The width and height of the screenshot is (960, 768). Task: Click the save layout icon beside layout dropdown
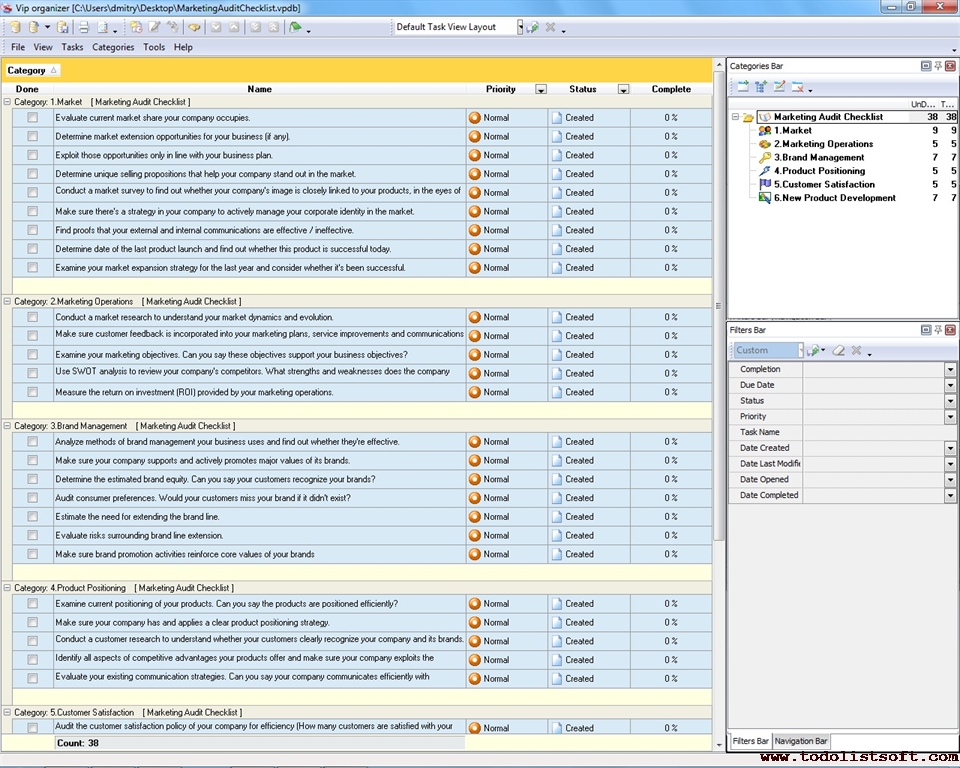tap(533, 27)
